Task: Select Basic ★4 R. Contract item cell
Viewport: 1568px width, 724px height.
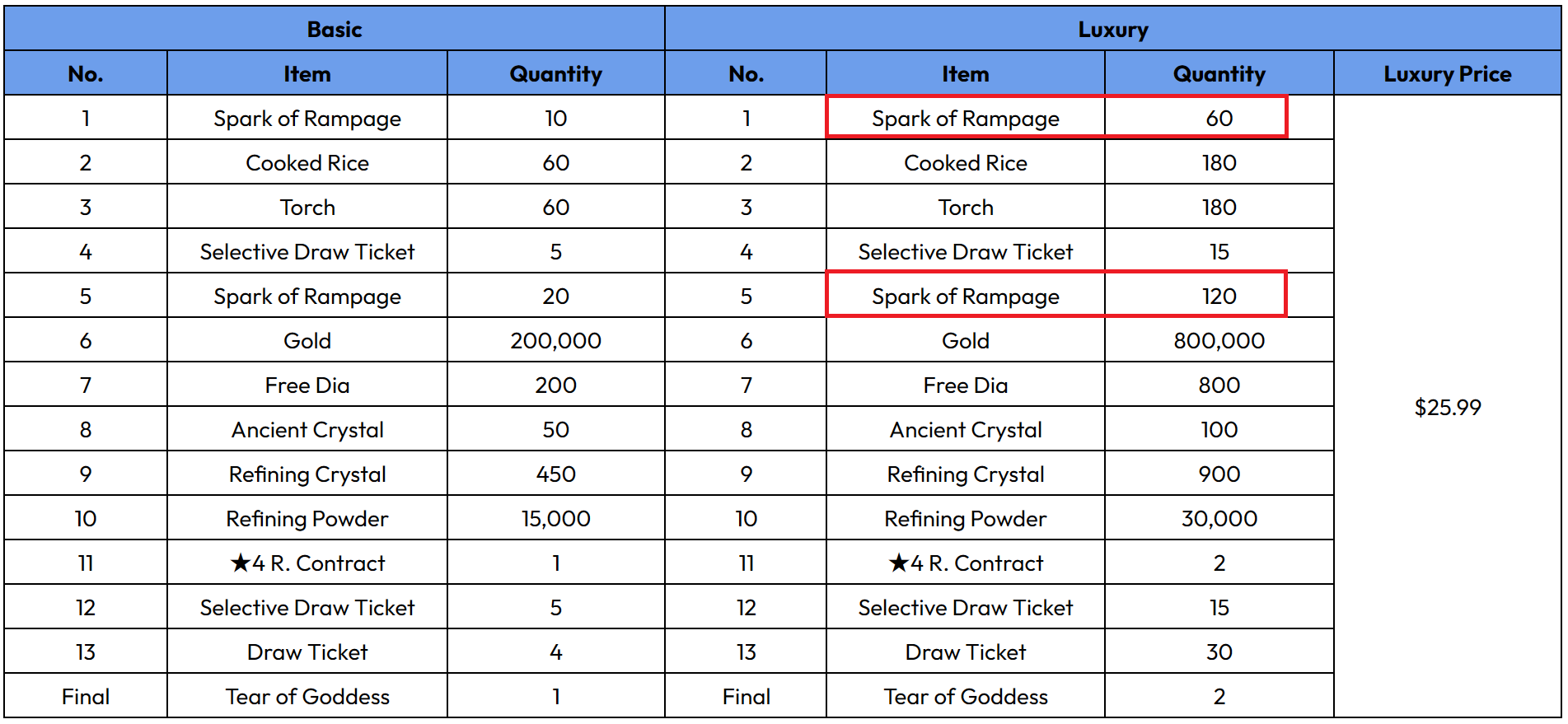Action: coord(307,563)
